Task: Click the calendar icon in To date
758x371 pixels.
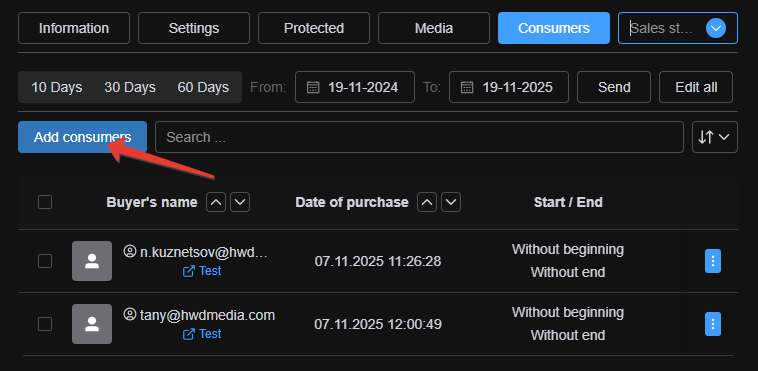Action: click(467, 87)
